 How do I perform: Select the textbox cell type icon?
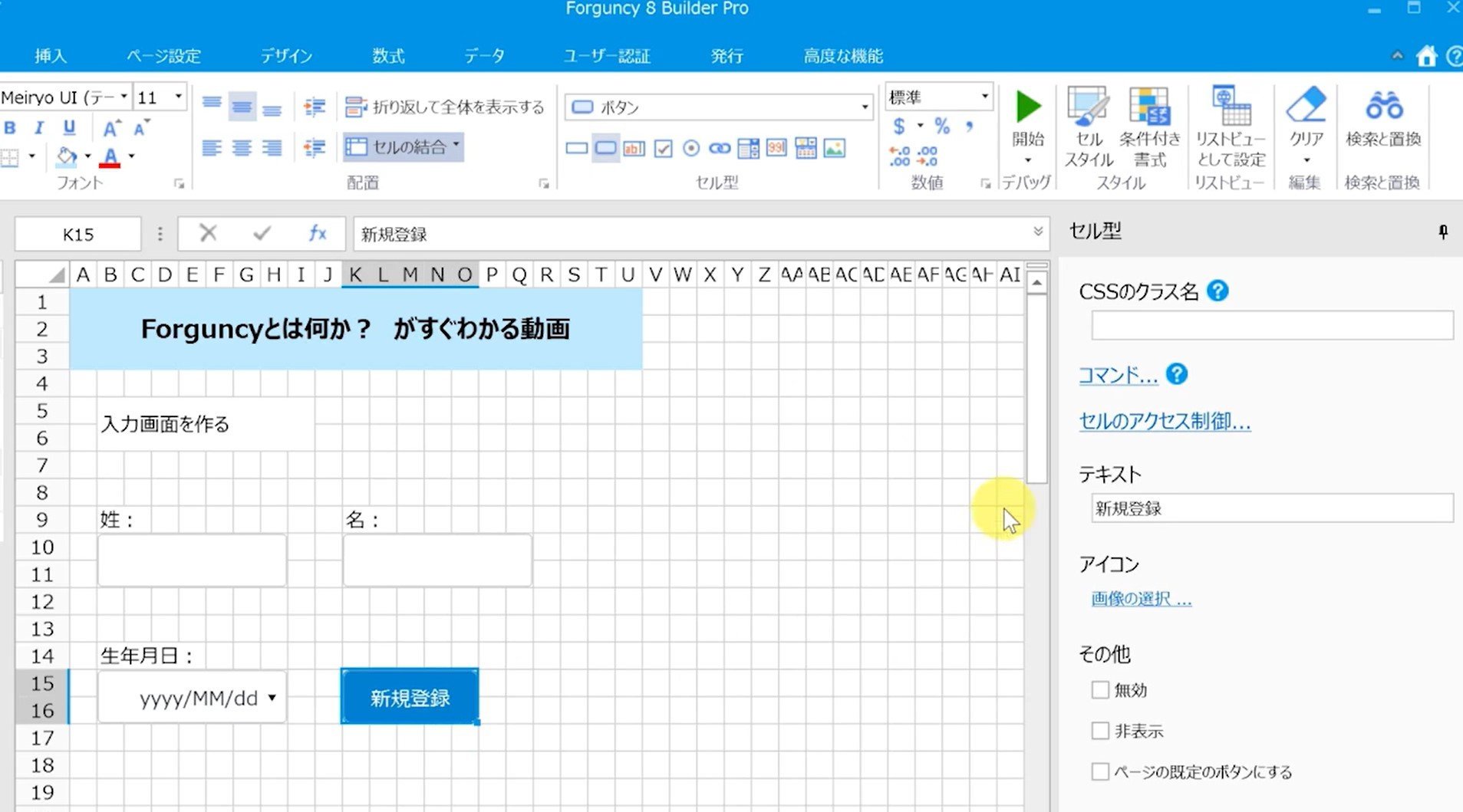point(634,148)
